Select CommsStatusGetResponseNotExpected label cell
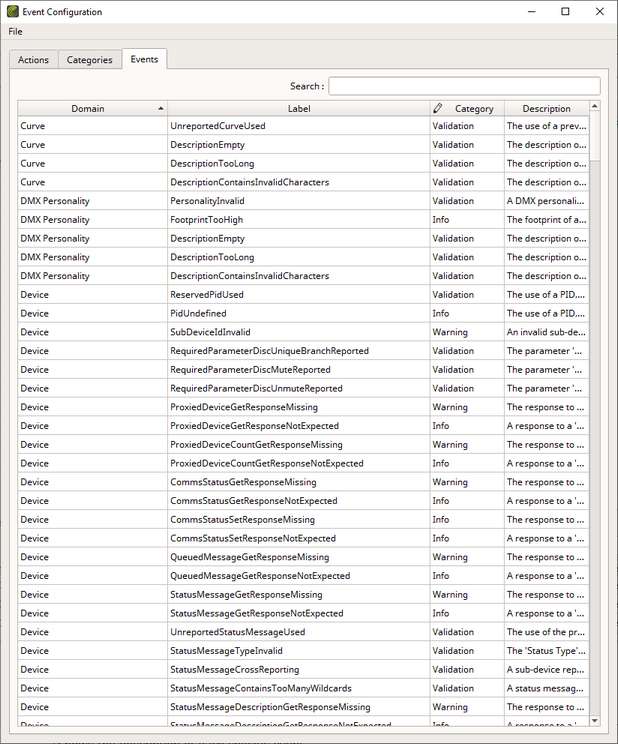 [x=299, y=501]
